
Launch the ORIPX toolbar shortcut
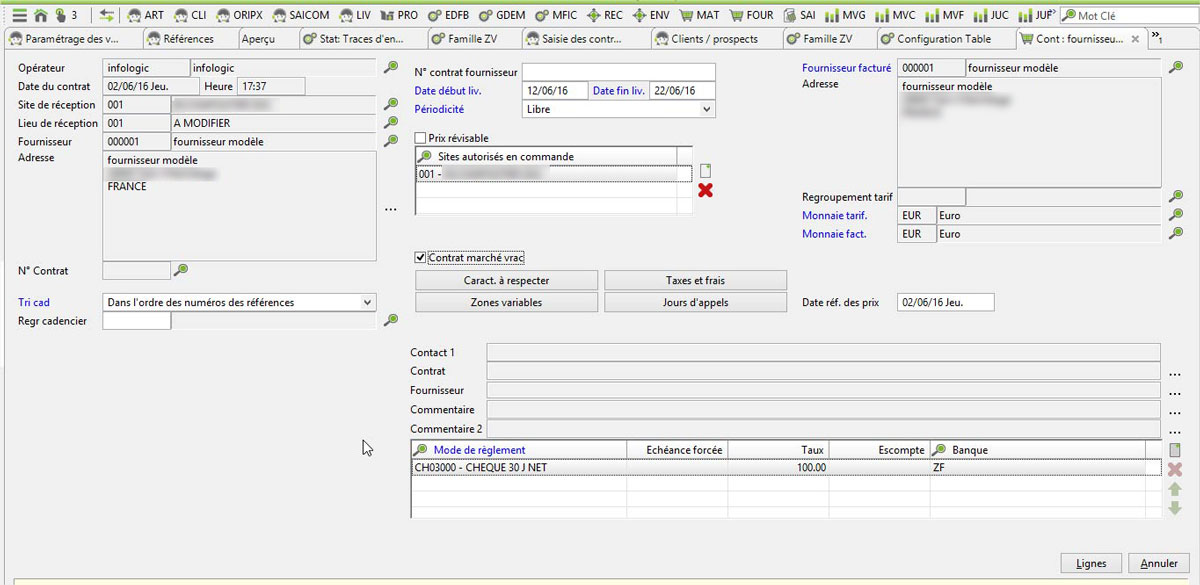239,15
